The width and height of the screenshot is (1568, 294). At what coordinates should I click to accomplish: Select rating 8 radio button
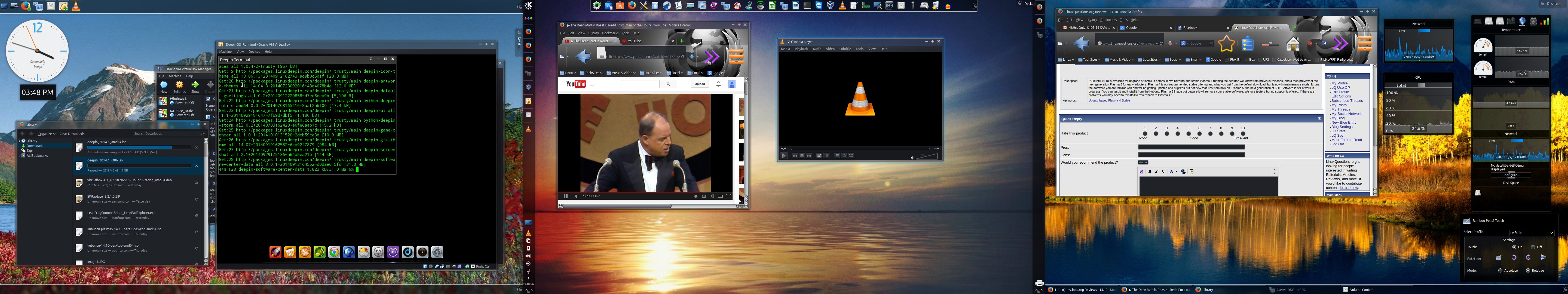(x=1221, y=134)
